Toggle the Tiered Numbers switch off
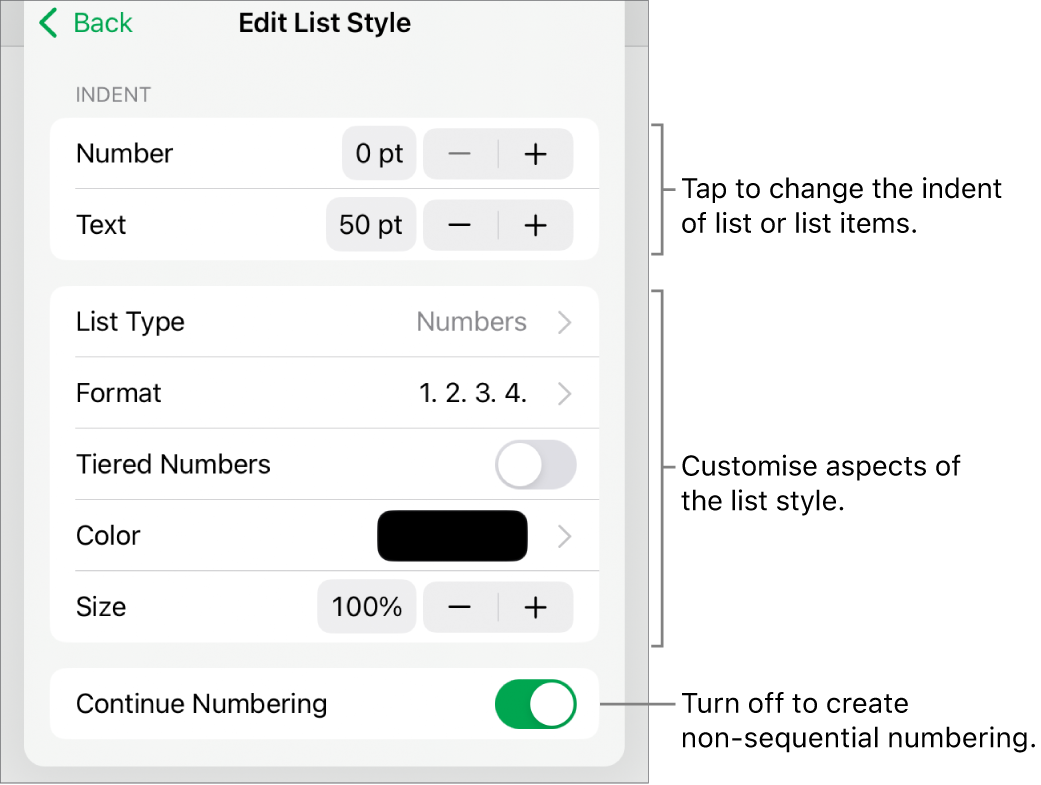 pyautogui.click(x=536, y=464)
